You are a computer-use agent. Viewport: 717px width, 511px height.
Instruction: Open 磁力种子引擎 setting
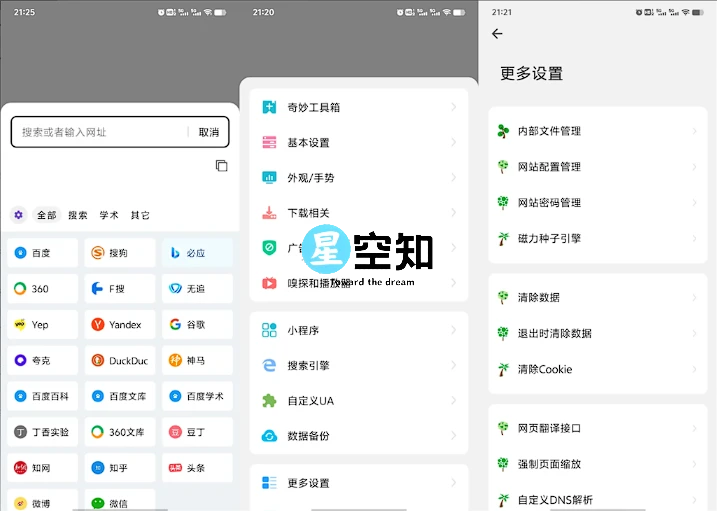coord(598,238)
